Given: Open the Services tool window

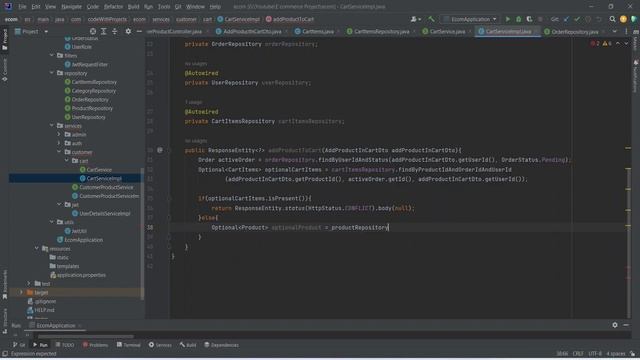Looking at the screenshot, I should pyautogui.click(x=160, y=345).
